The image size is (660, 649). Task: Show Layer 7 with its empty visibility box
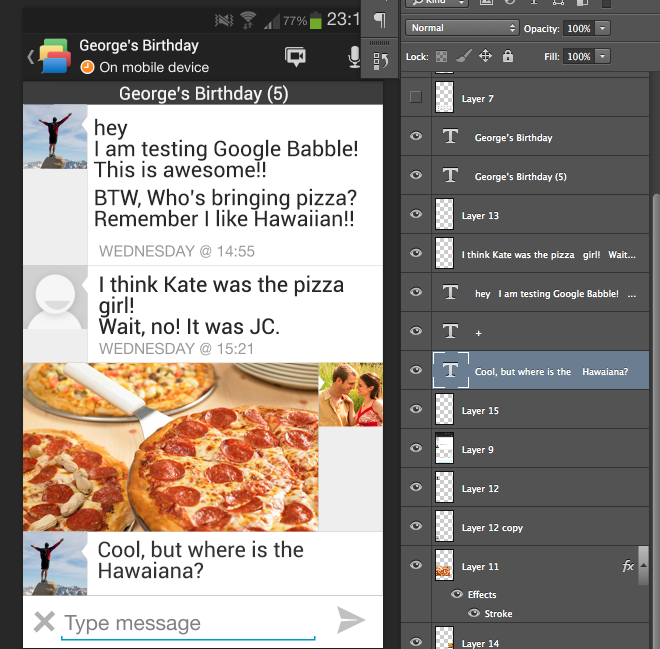[x=416, y=97]
